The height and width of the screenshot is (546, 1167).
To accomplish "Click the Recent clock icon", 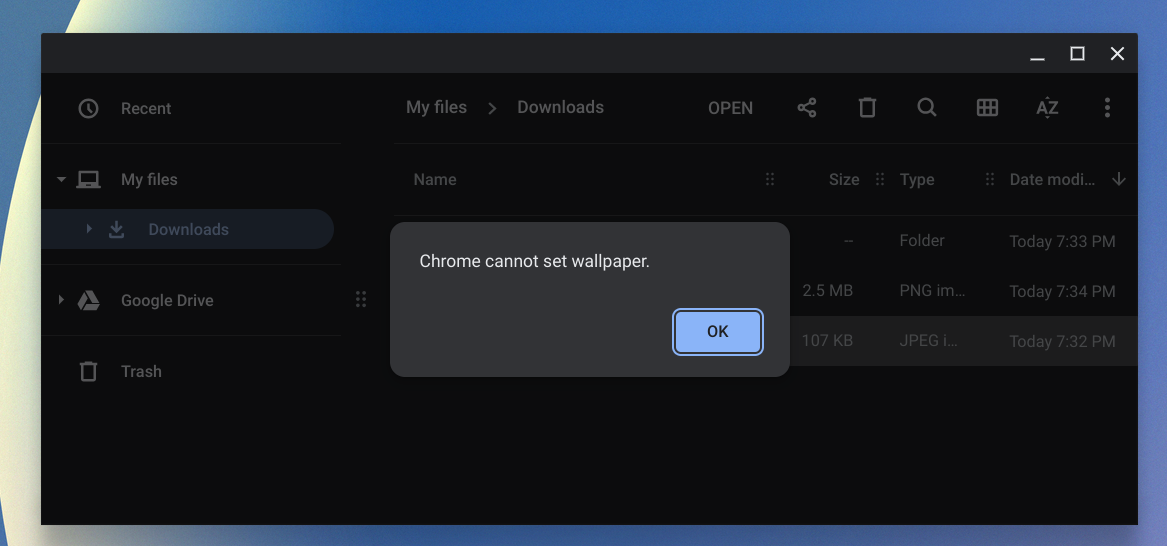I will pyautogui.click(x=88, y=109).
